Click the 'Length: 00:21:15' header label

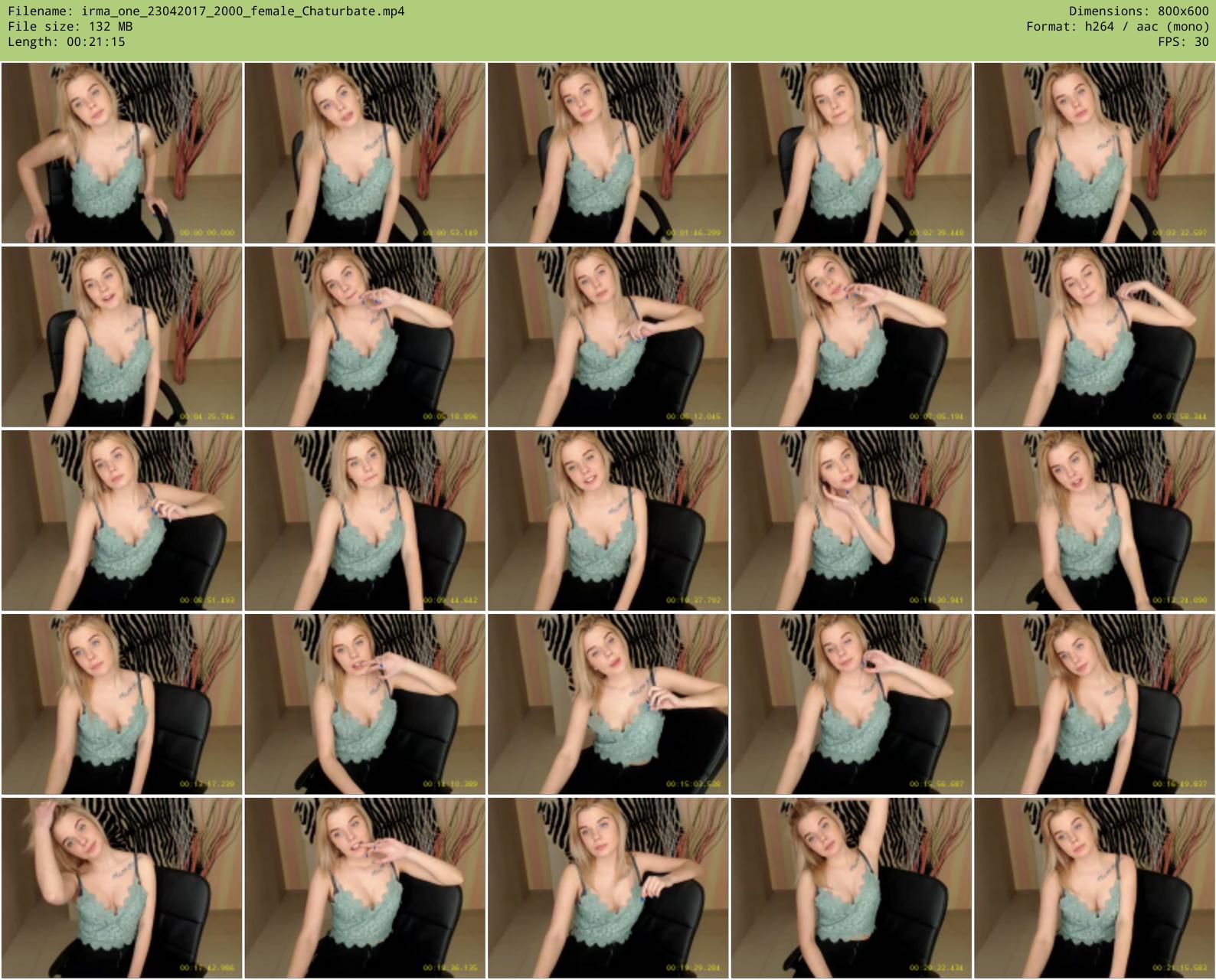(67, 42)
